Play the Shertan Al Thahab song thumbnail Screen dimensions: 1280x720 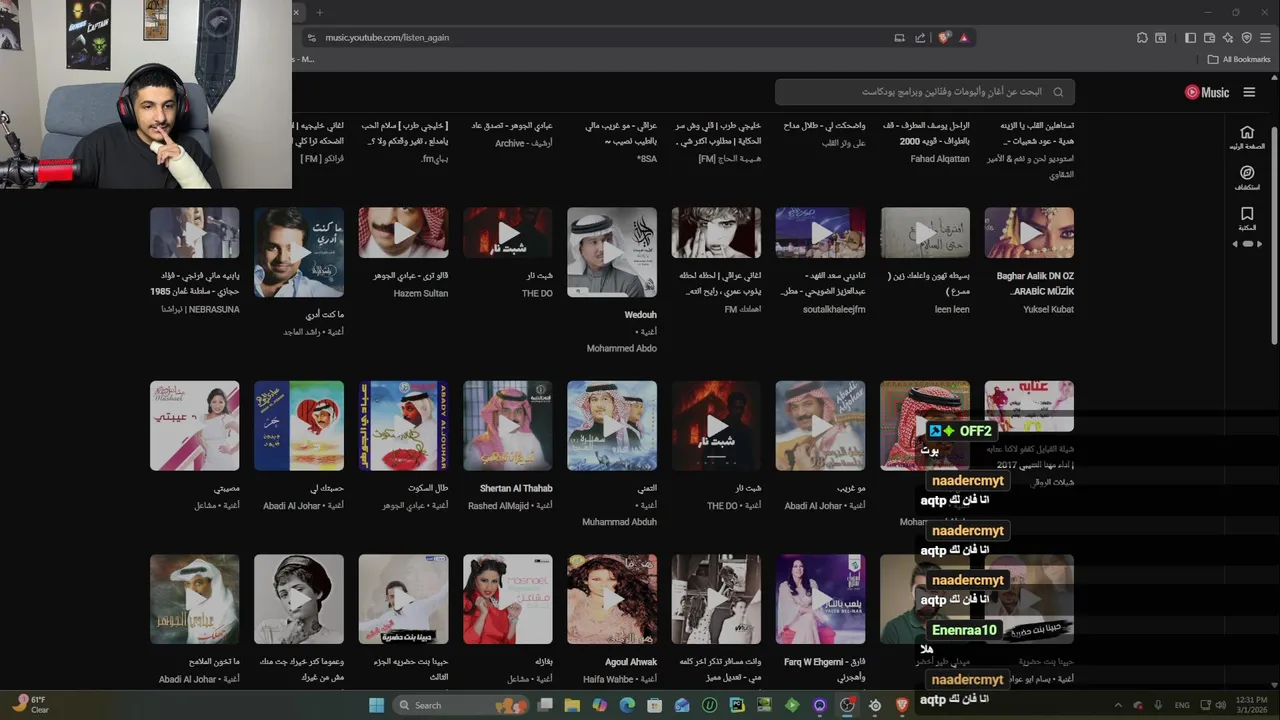coord(508,426)
